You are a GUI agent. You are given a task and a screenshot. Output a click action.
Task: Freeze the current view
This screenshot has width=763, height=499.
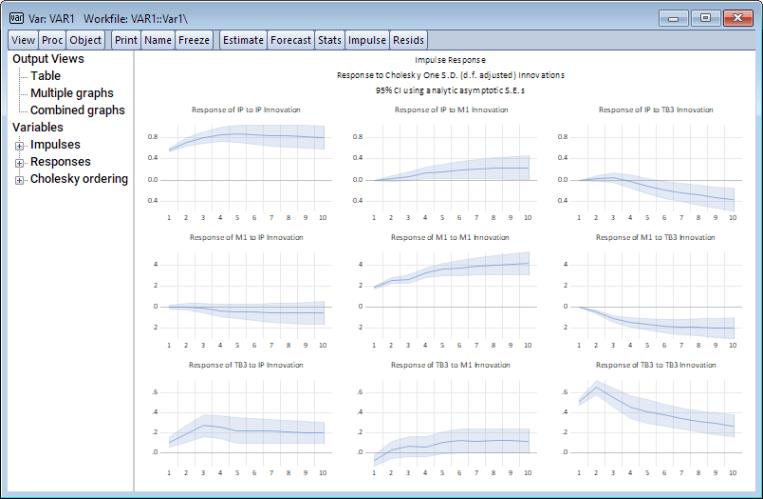pyautogui.click(x=192, y=40)
